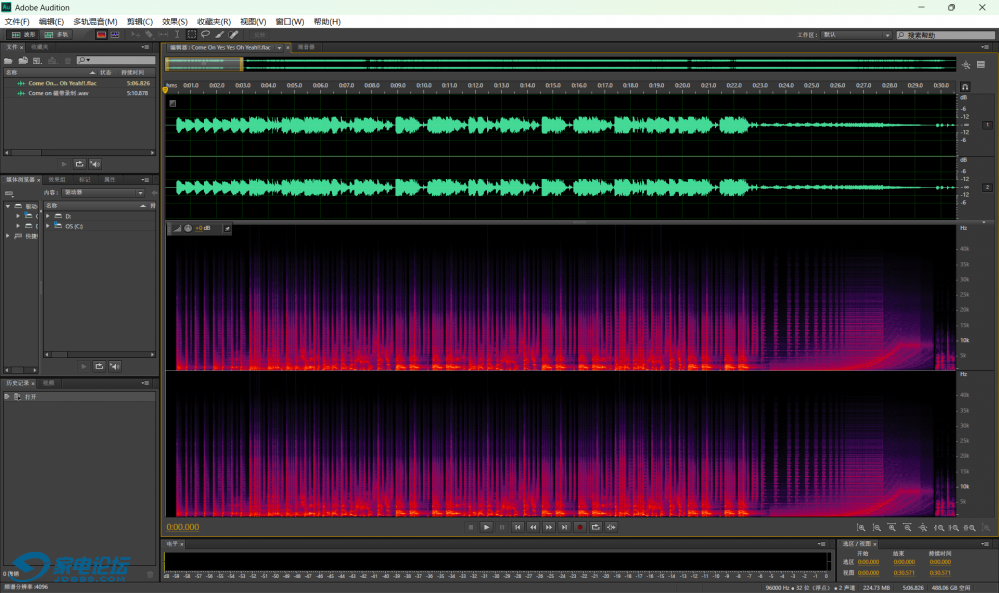Expand the D: drive in the Media Browser list
The image size is (999, 593).
point(48,216)
